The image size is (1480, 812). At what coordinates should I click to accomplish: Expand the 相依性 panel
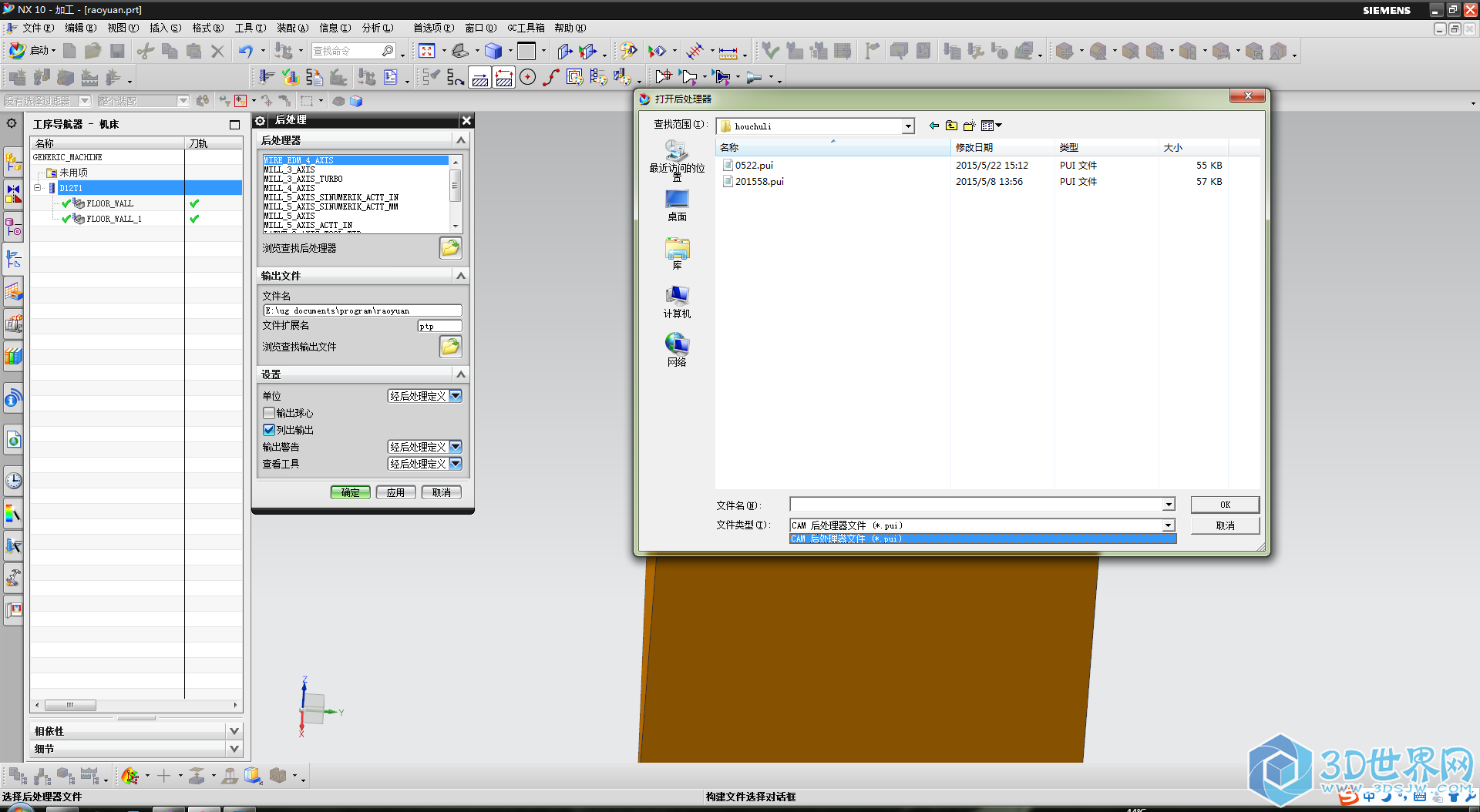(234, 730)
